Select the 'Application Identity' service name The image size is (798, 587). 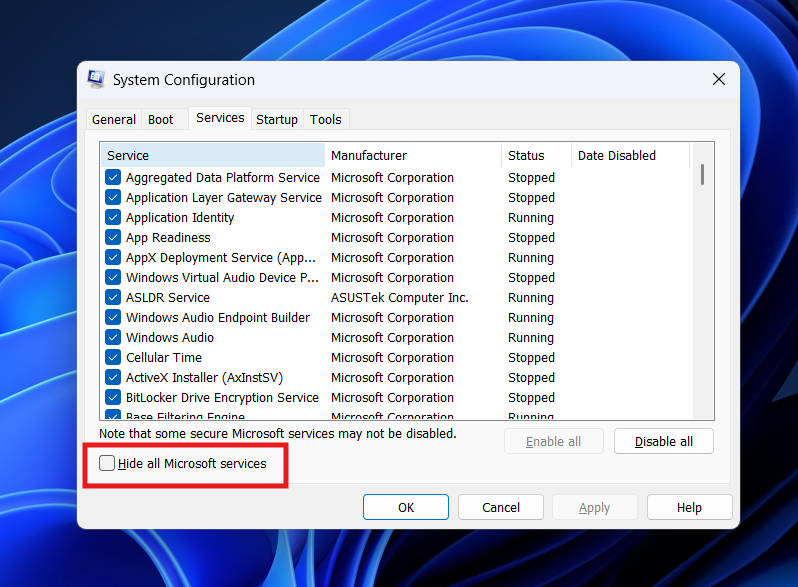(180, 218)
